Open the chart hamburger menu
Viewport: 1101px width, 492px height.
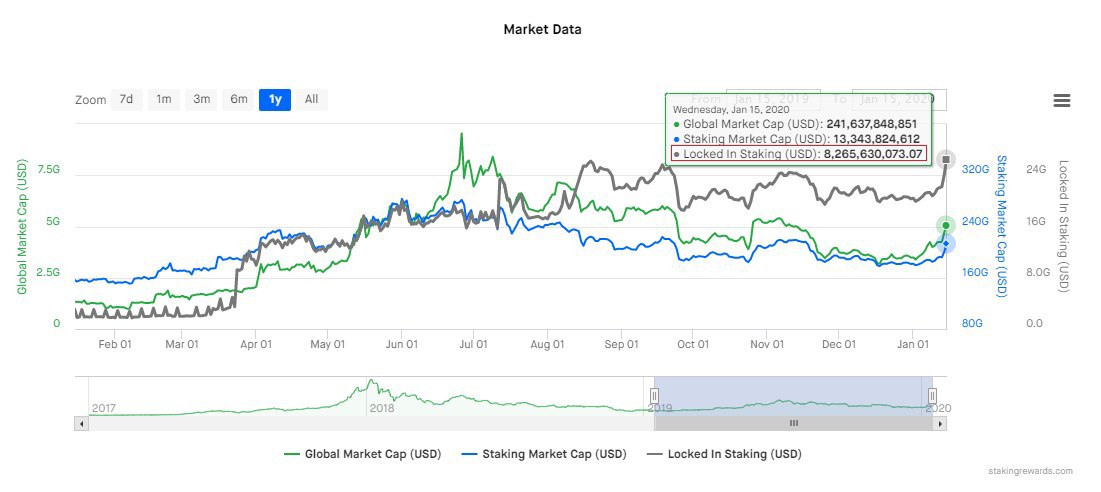1062,100
